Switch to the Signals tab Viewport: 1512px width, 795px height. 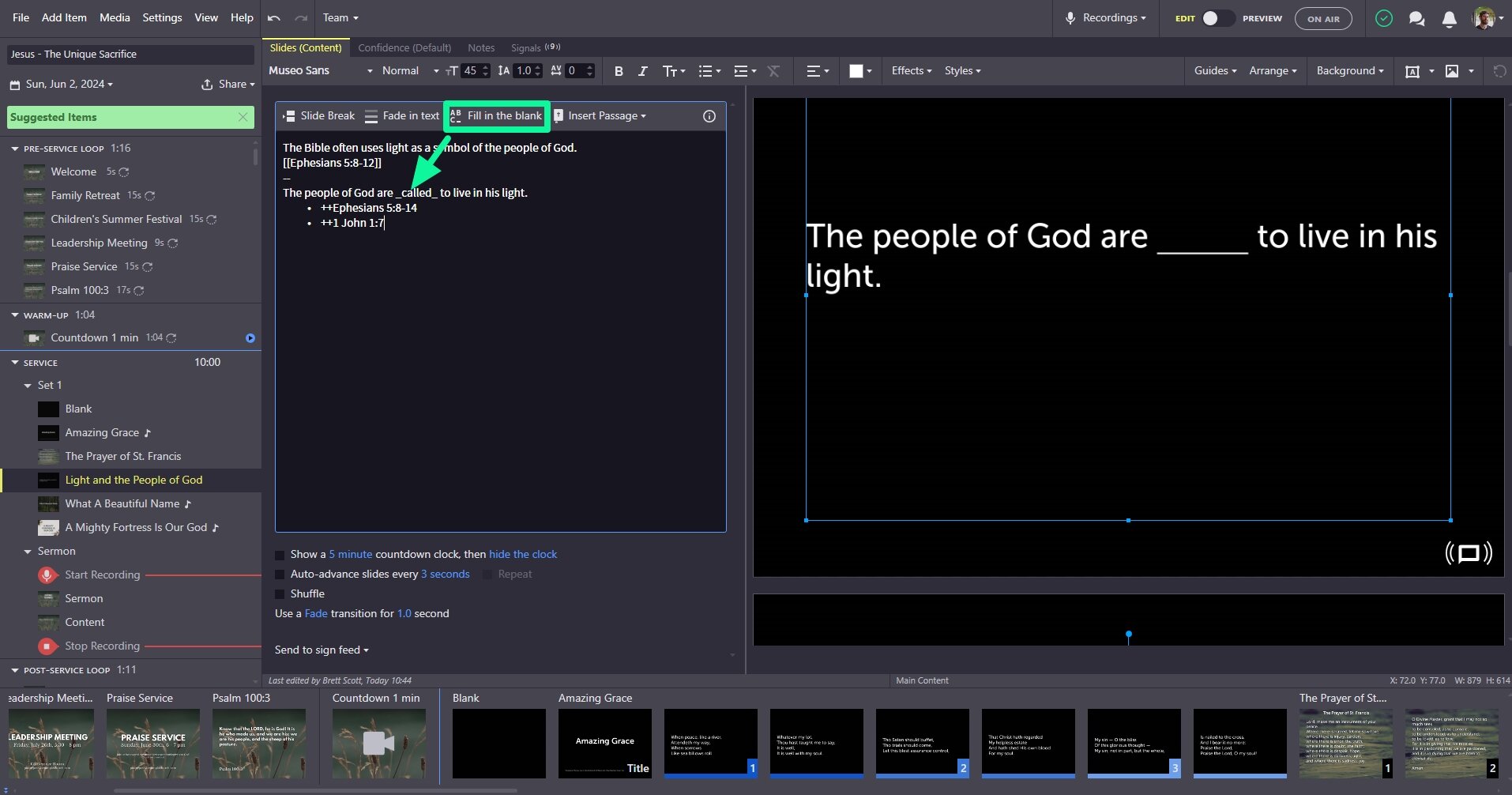(536, 48)
